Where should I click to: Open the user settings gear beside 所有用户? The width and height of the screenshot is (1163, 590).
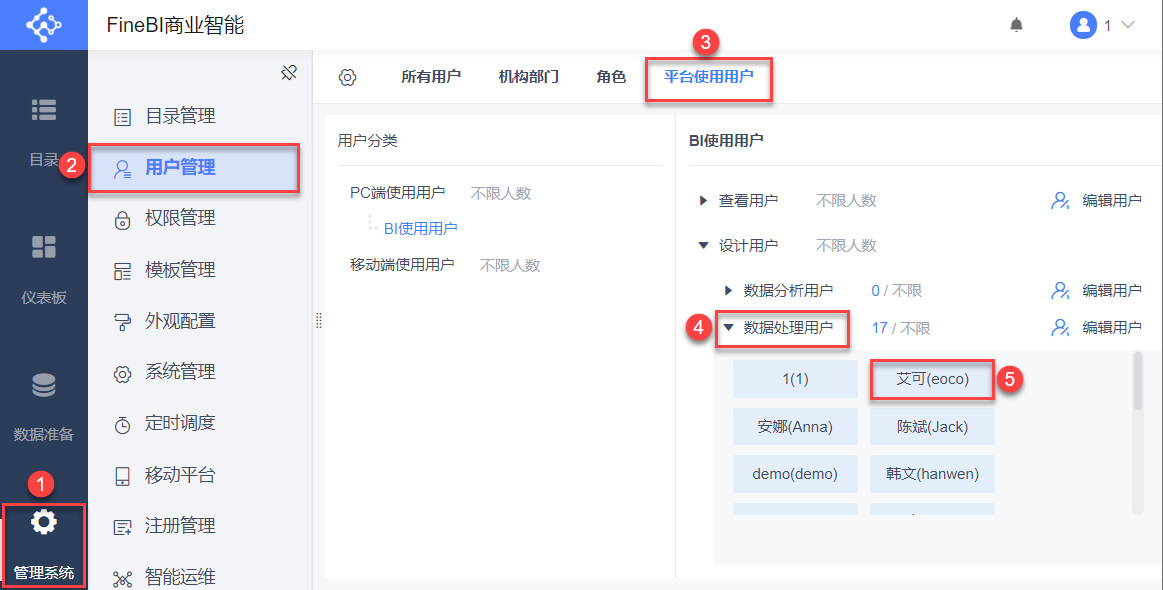pyautogui.click(x=347, y=77)
